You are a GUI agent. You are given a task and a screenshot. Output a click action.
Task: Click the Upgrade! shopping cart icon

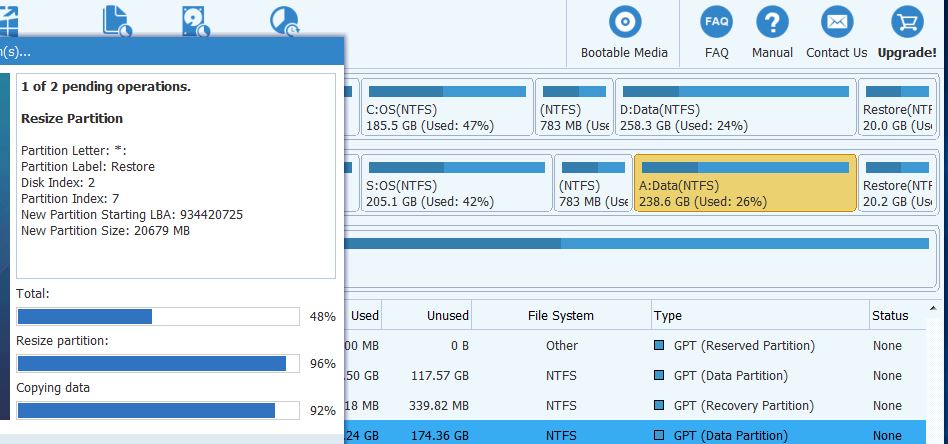(907, 22)
